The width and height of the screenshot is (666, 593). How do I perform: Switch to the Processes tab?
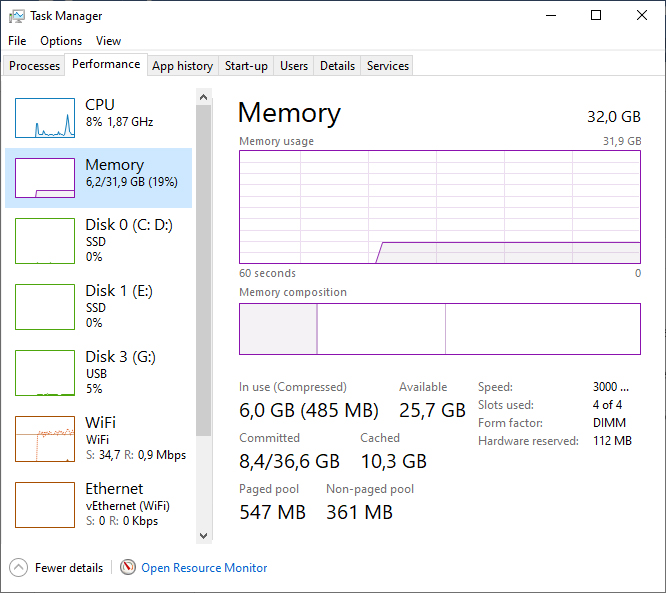[34, 66]
